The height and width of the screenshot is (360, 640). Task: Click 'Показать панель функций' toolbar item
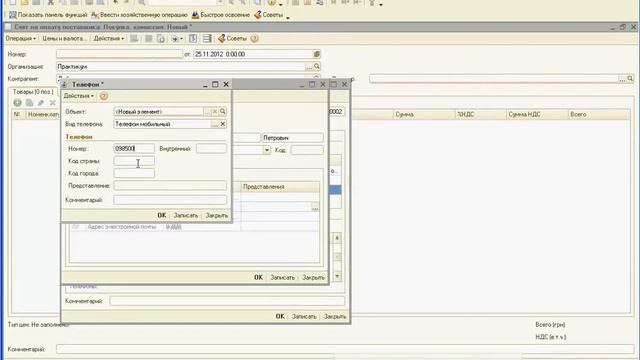tap(48, 15)
